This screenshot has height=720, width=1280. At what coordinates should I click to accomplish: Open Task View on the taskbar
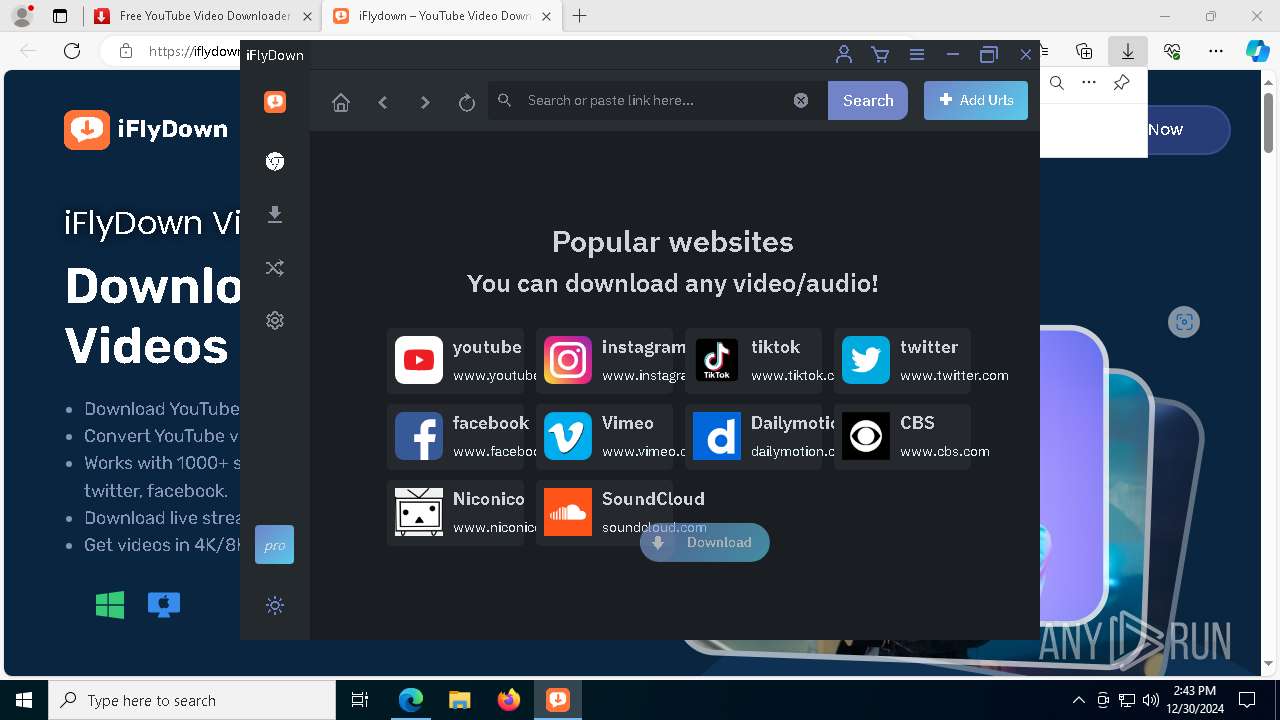360,700
